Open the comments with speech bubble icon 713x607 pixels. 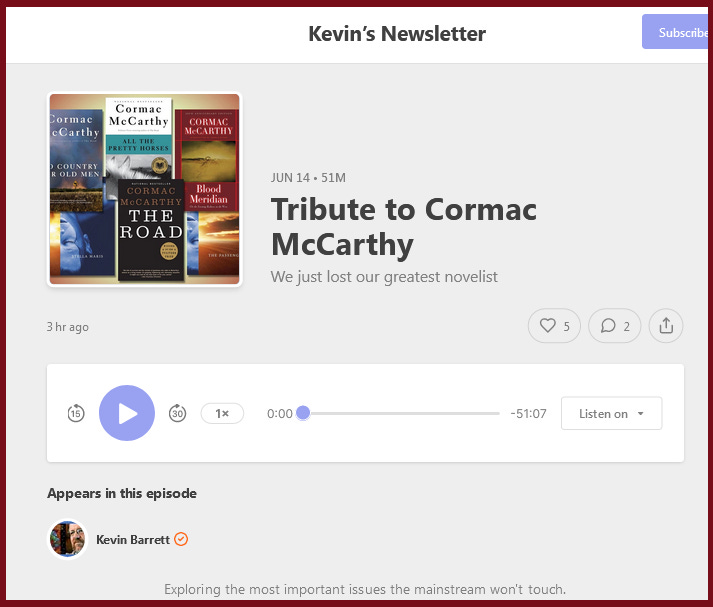tap(614, 326)
